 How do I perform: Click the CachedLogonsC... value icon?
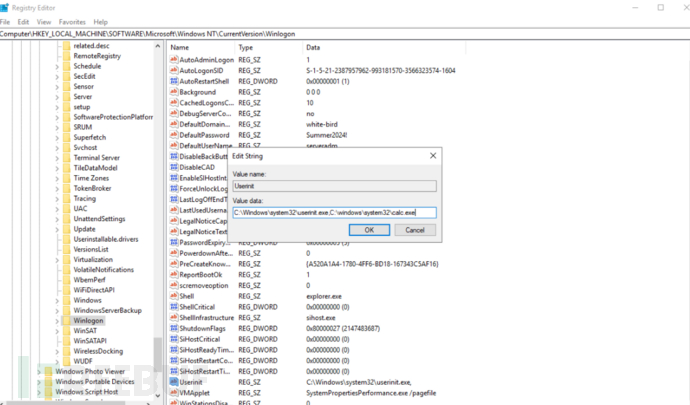[174, 103]
